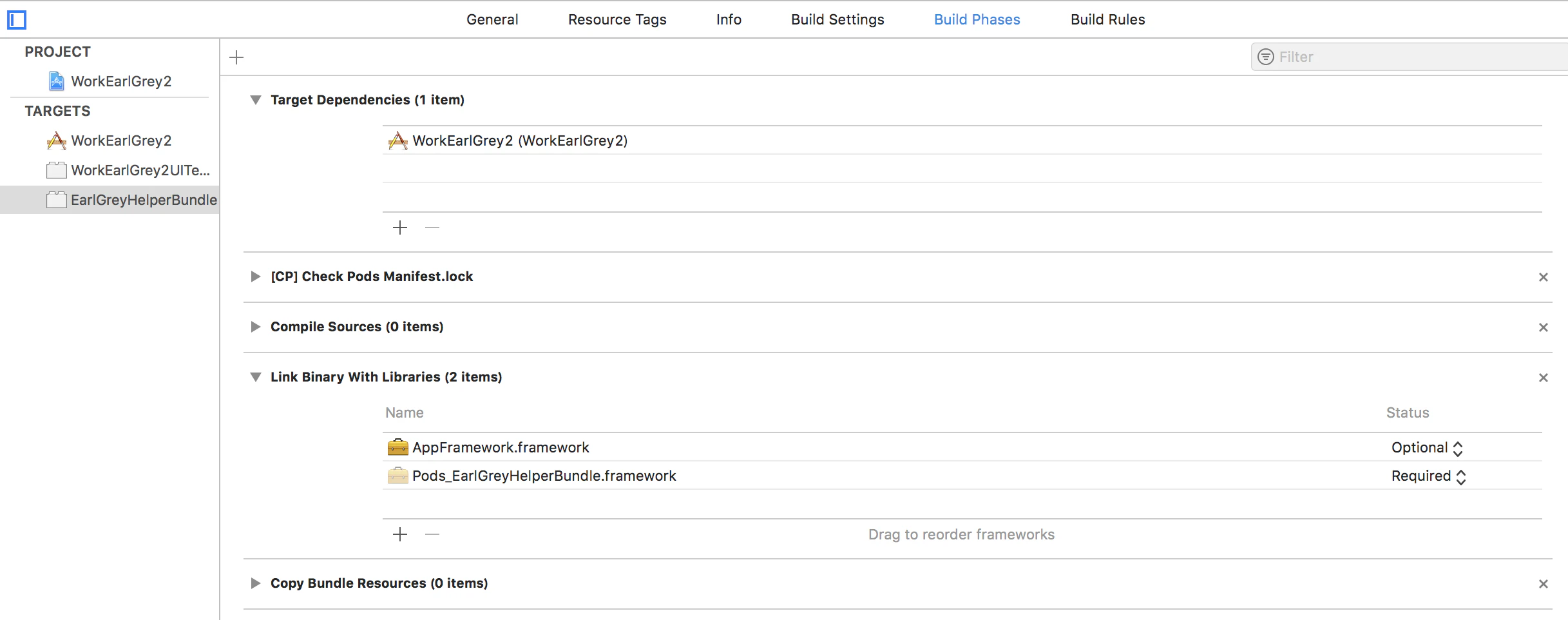Click the Filter search field
Image resolution: width=1568 pixels, height=620 pixels.
point(1410,57)
